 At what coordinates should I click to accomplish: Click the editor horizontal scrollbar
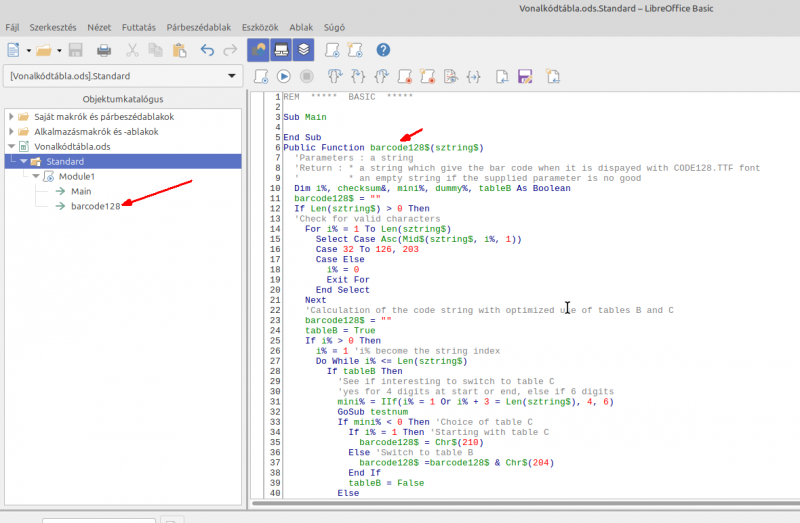[526, 503]
